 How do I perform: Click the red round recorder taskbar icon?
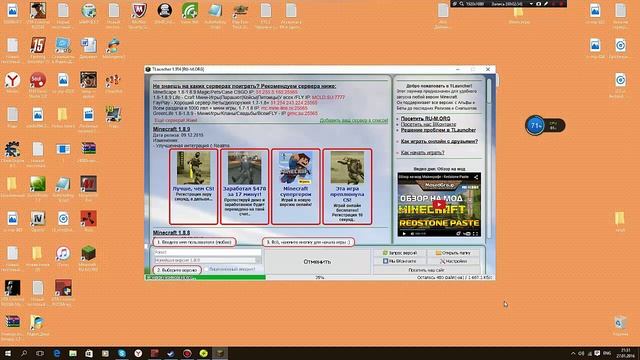(187, 353)
